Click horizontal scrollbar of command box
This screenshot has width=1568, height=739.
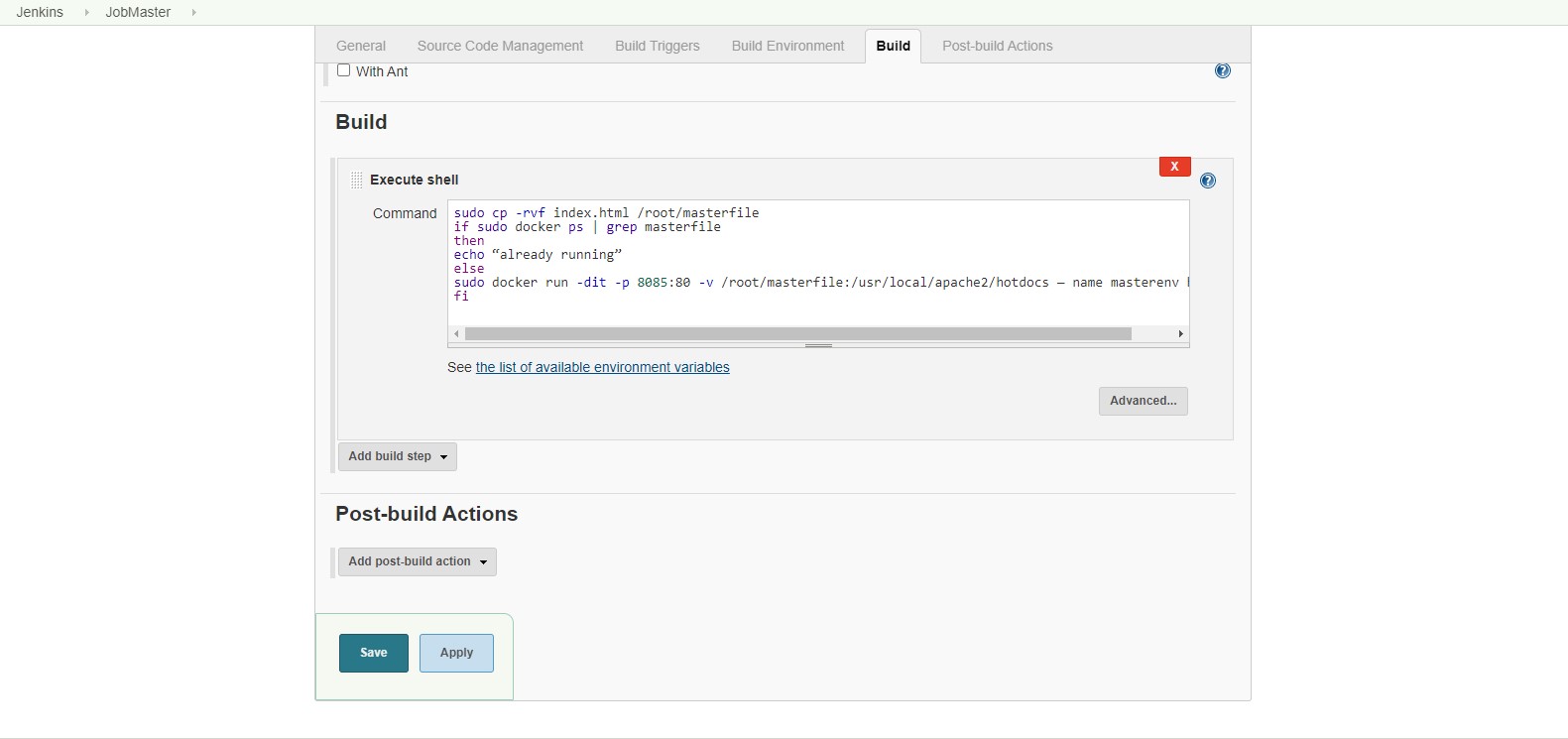(798, 333)
